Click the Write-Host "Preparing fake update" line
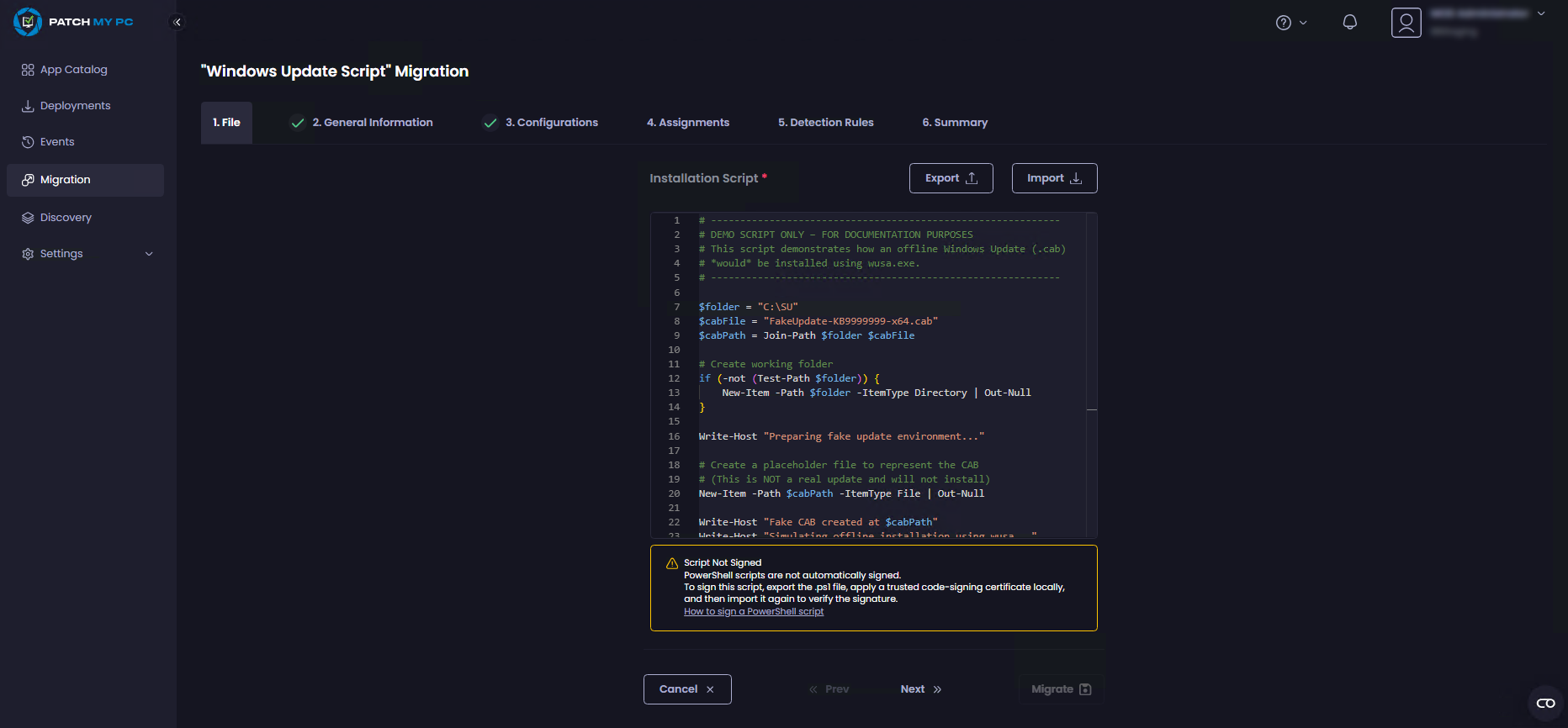This screenshot has height=728, width=1568. pos(841,436)
